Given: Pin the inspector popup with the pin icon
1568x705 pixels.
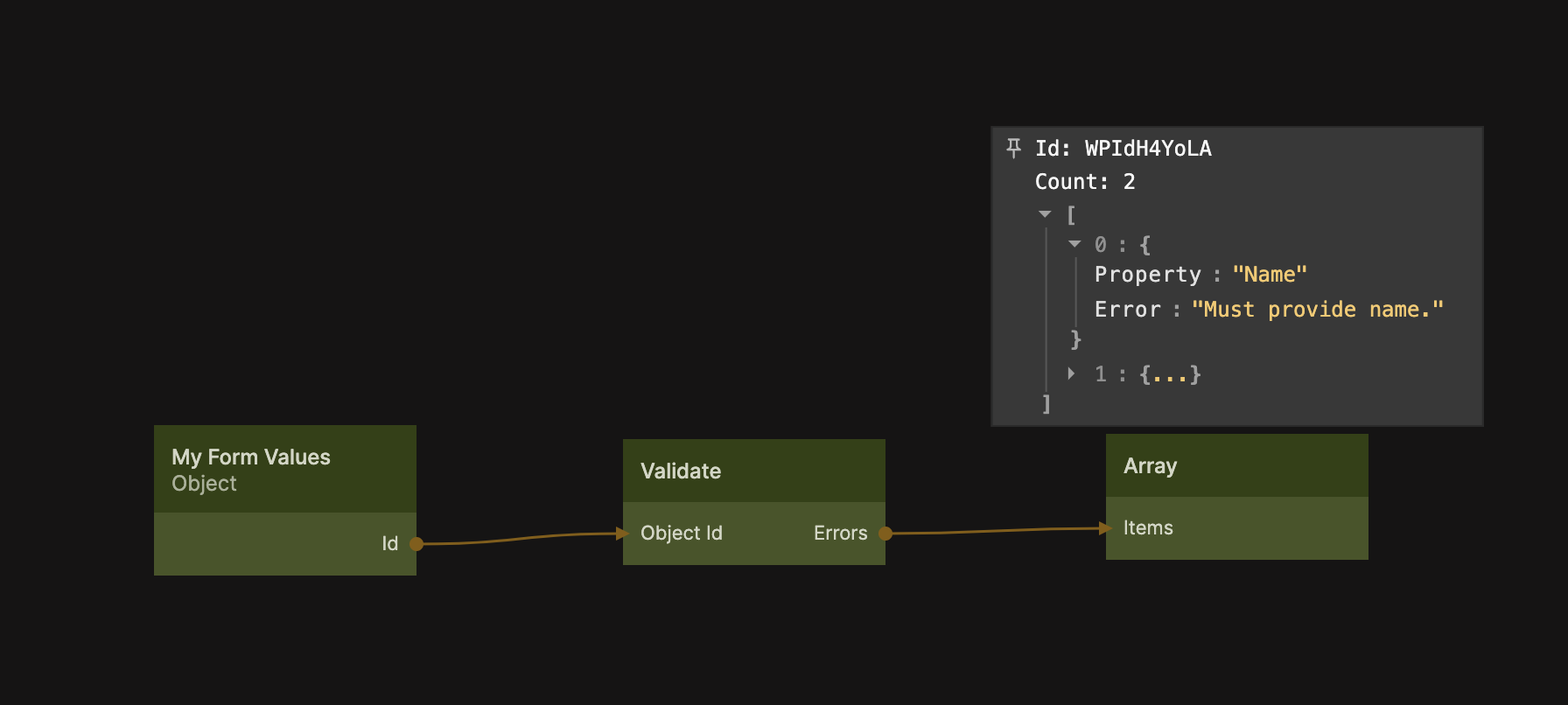Looking at the screenshot, I should pos(1013,148).
